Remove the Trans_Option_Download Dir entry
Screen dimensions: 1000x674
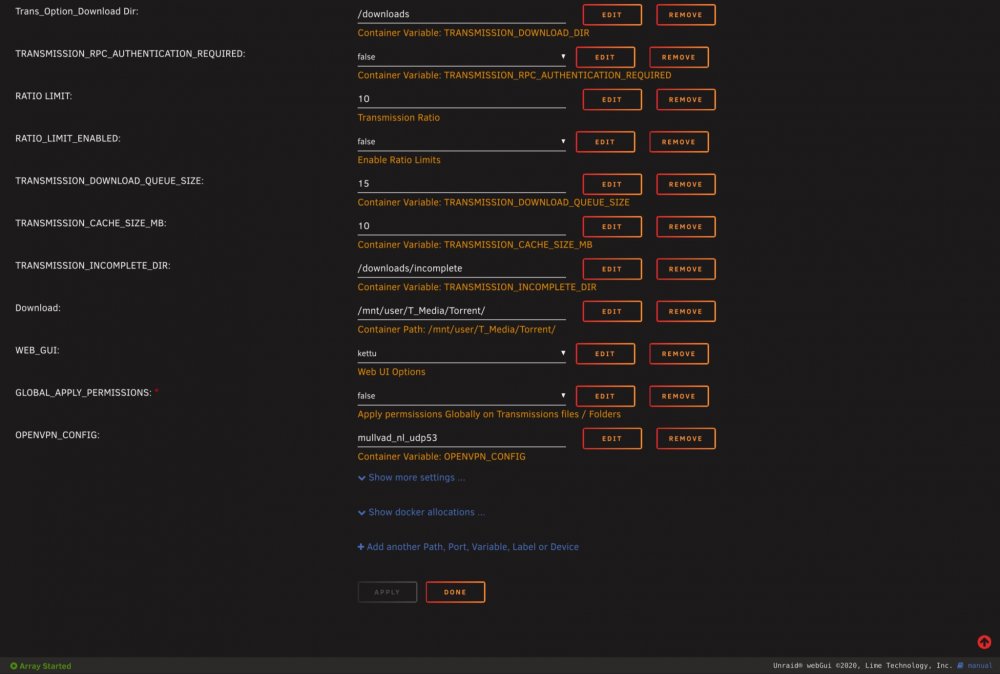(x=686, y=15)
